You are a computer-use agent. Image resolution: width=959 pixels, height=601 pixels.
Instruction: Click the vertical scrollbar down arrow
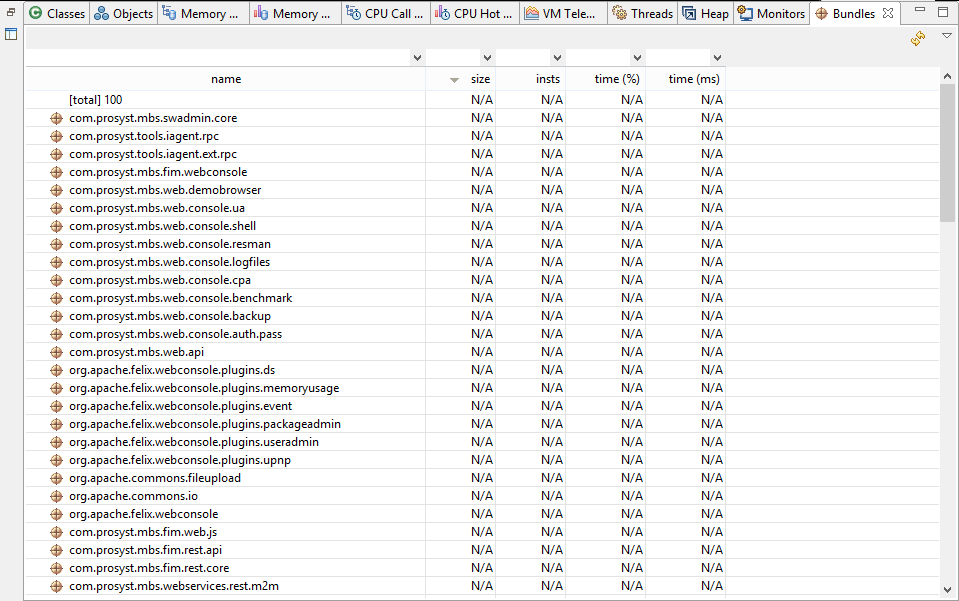point(948,590)
